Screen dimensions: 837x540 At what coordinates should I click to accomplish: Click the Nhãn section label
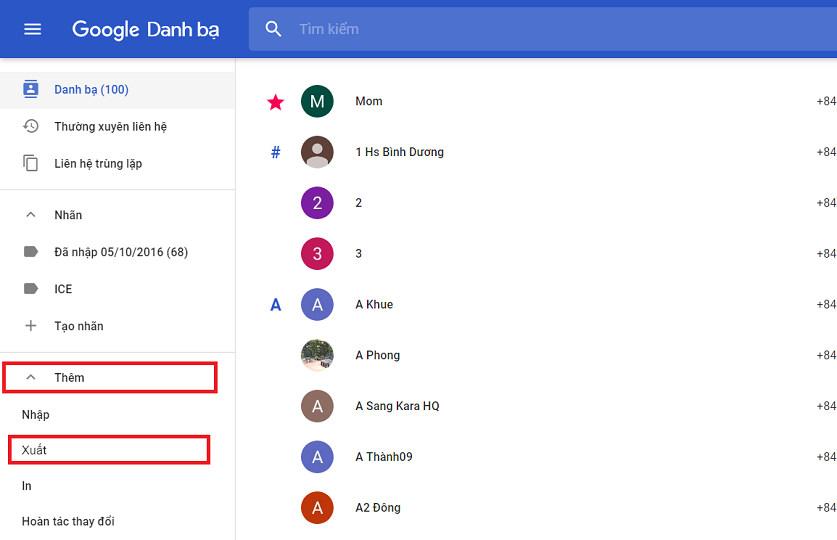point(68,215)
